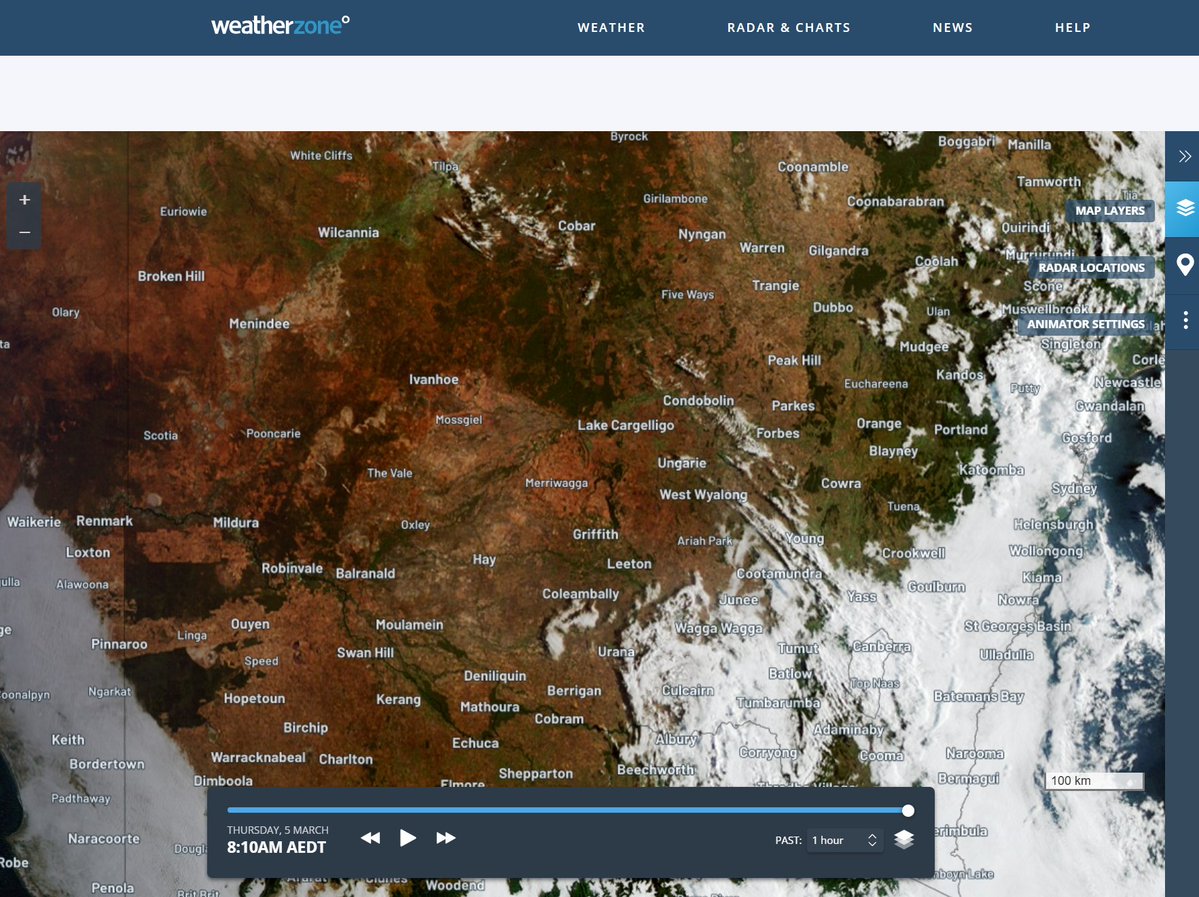Click the Ivanhoe map label
Viewport: 1199px width, 897px height.
pos(434,379)
